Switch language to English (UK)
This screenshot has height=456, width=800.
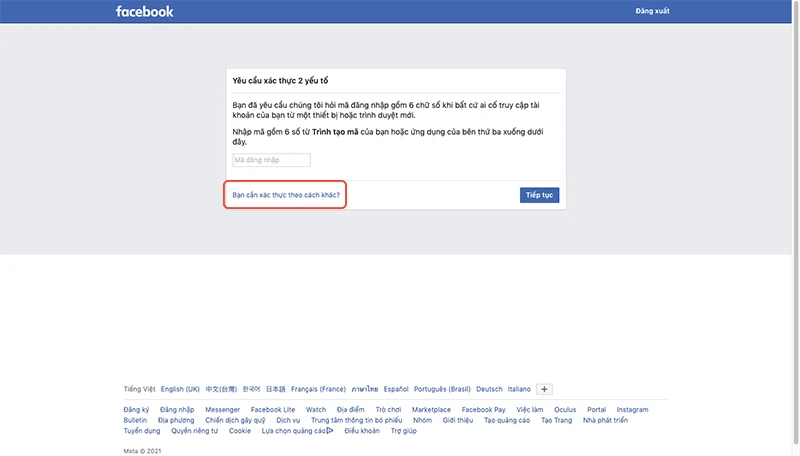(180, 389)
